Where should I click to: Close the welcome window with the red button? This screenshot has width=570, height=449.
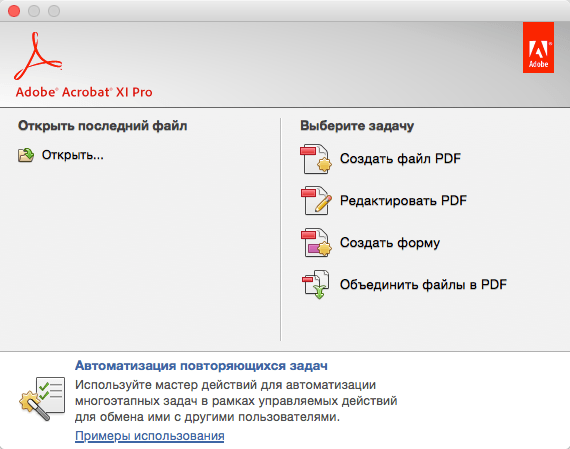tap(14, 11)
